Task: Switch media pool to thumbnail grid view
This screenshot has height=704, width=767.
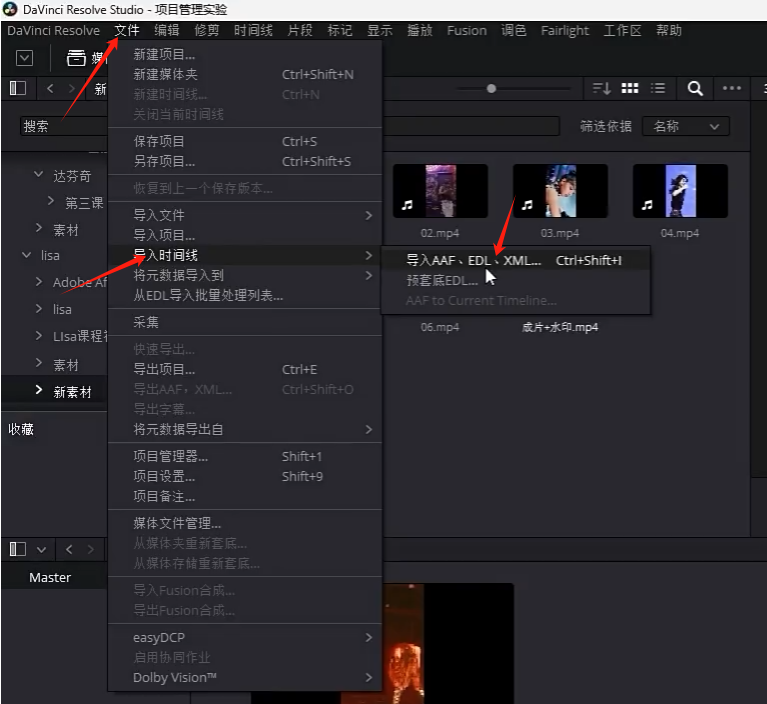Action: pos(630,89)
